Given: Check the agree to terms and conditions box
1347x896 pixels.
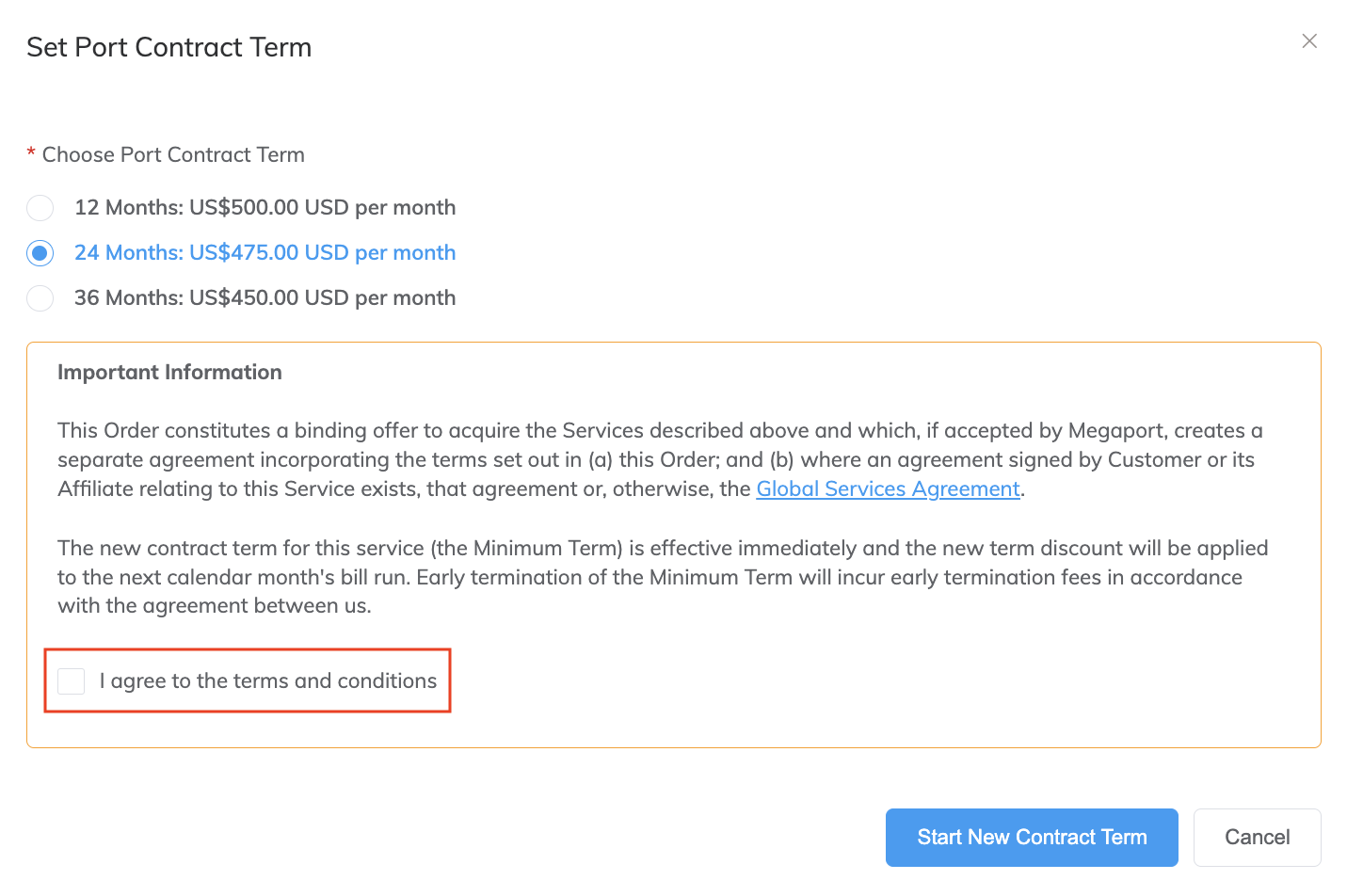Looking at the screenshot, I should click(72, 681).
